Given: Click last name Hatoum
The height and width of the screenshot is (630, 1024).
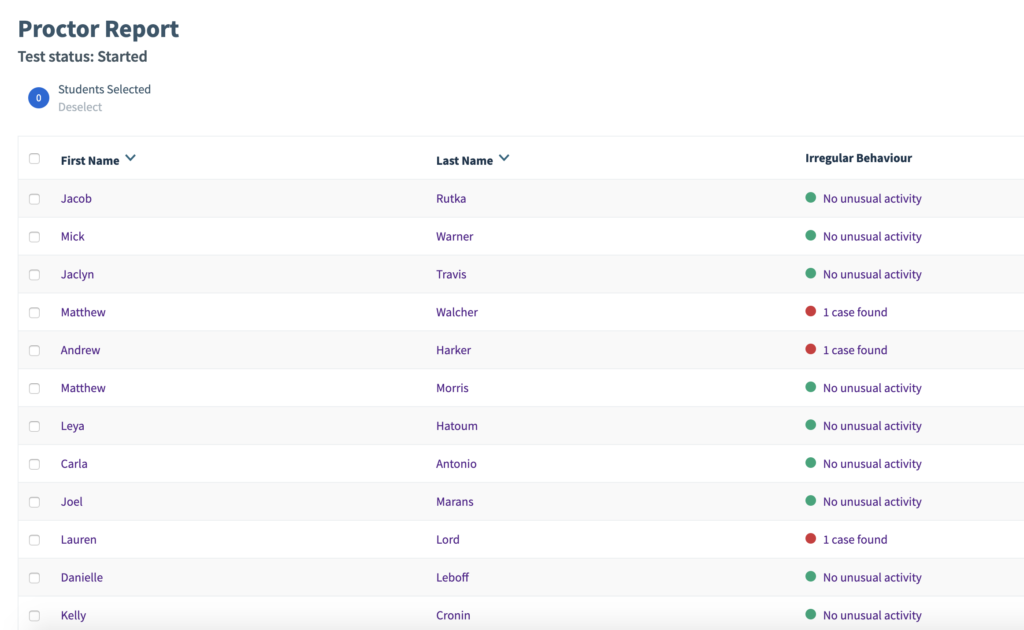Looking at the screenshot, I should [x=456, y=426].
